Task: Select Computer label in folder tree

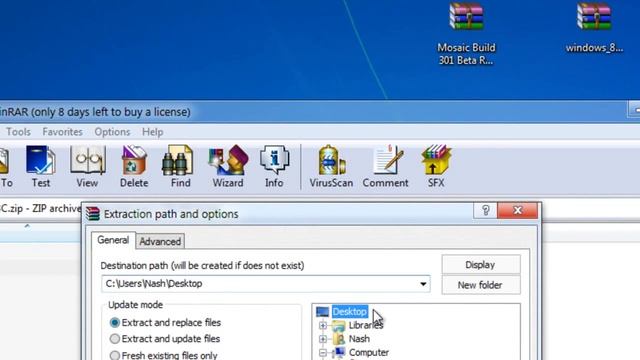Action: (369, 352)
